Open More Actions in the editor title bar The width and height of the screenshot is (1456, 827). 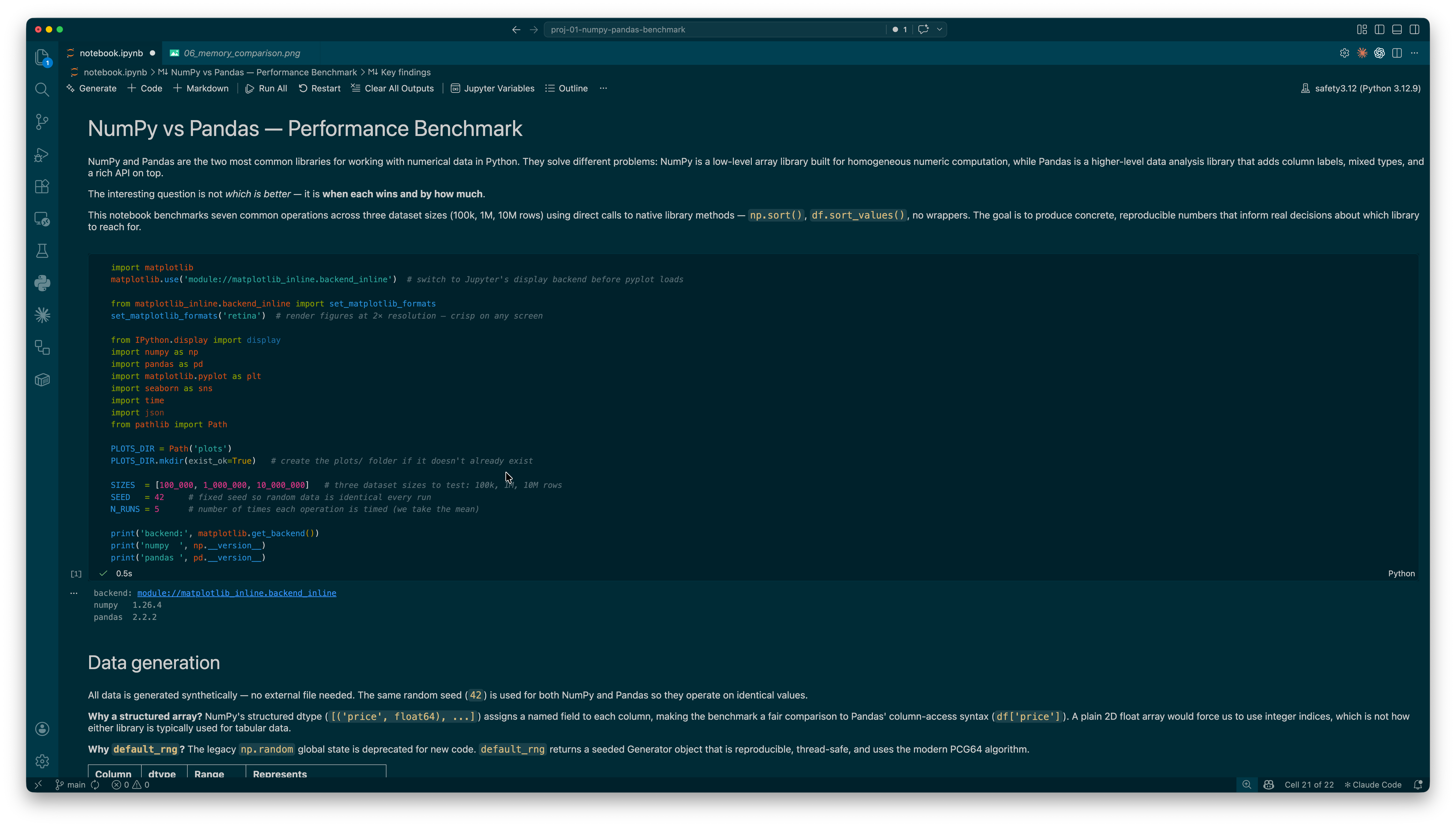pos(1414,53)
